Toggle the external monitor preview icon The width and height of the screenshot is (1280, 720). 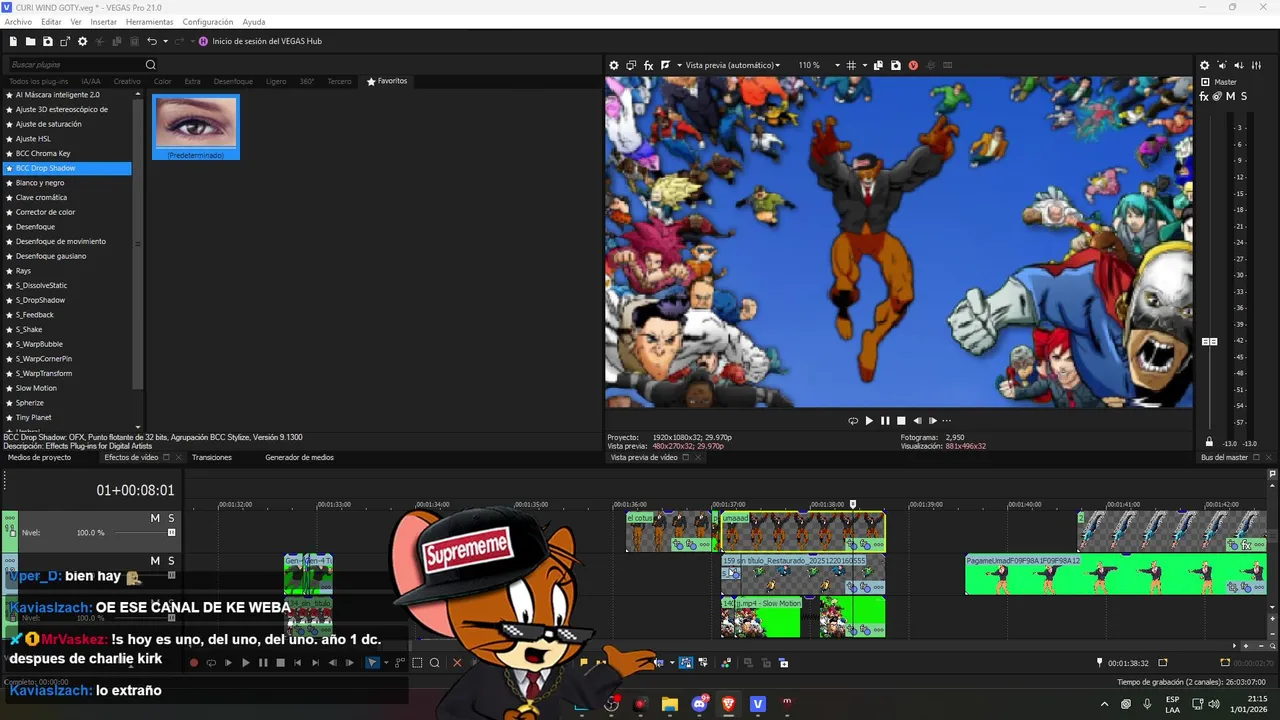pos(631,65)
